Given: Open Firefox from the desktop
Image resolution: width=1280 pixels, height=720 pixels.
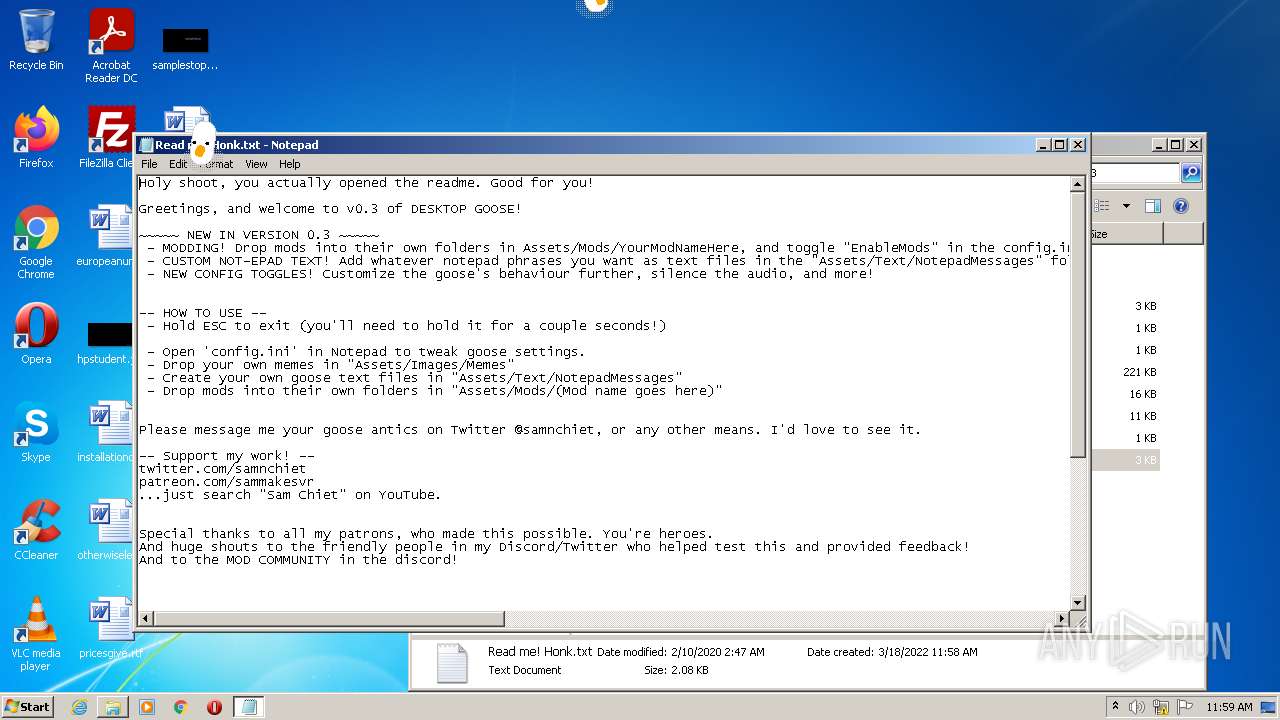Looking at the screenshot, I should [36, 138].
